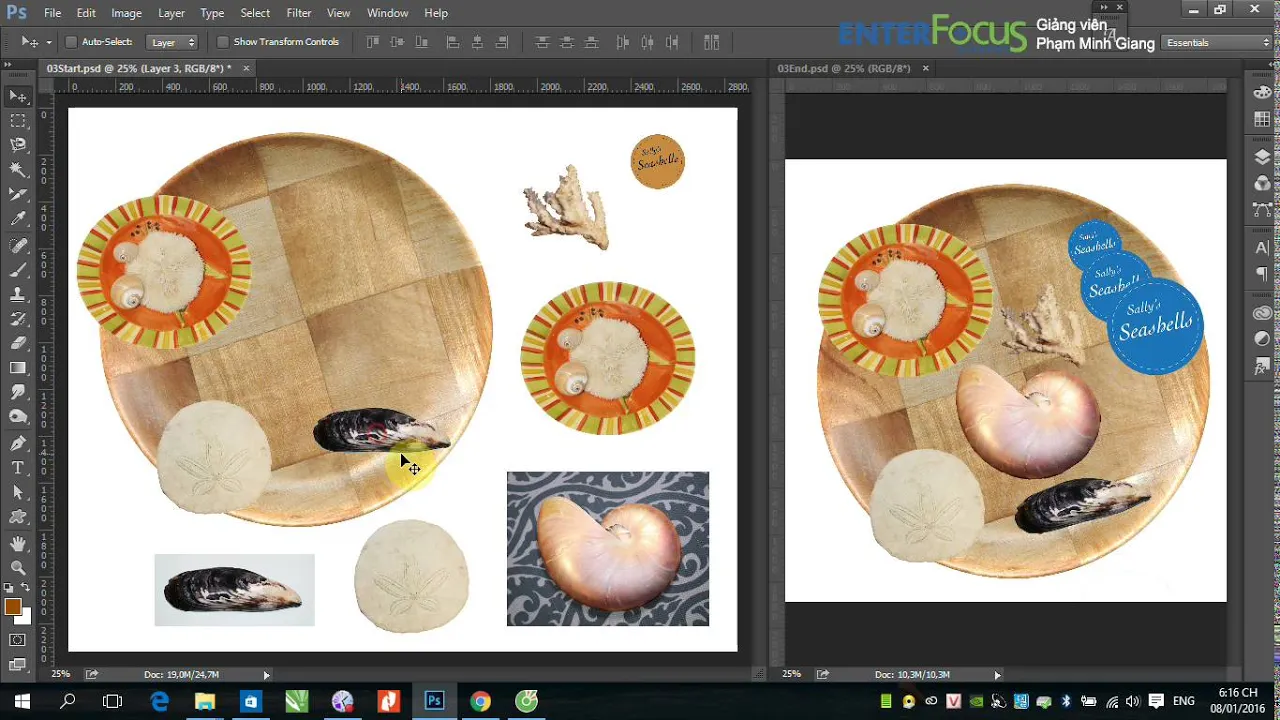
Task: Select the Gradient tool
Action: [x=18, y=369]
